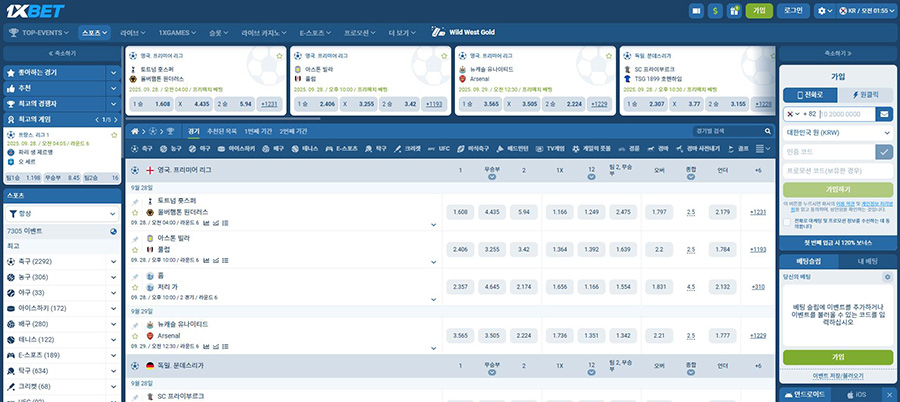Expand the 최고의 경쟁자 section arrow
900x402 pixels.
(x=113, y=104)
